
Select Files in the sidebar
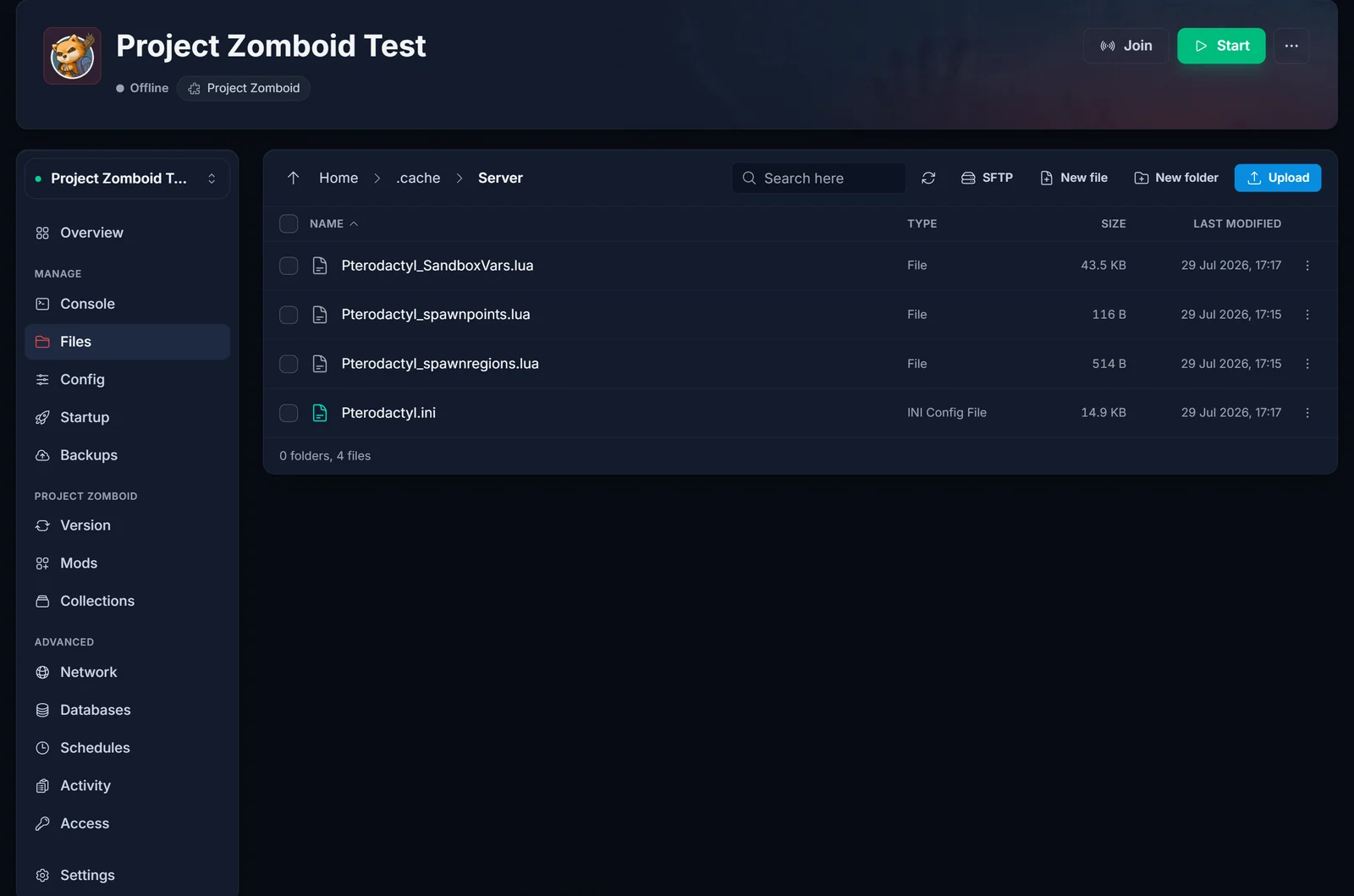pyautogui.click(x=127, y=342)
